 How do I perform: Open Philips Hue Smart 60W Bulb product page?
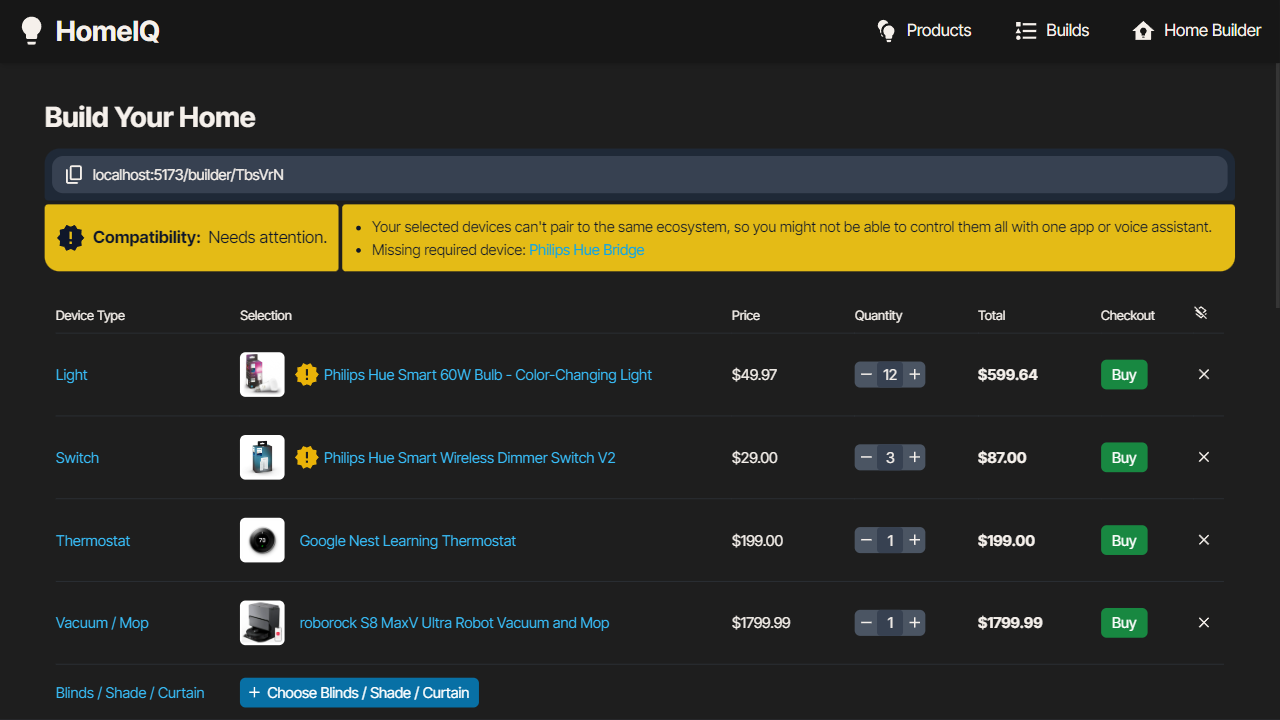click(488, 375)
